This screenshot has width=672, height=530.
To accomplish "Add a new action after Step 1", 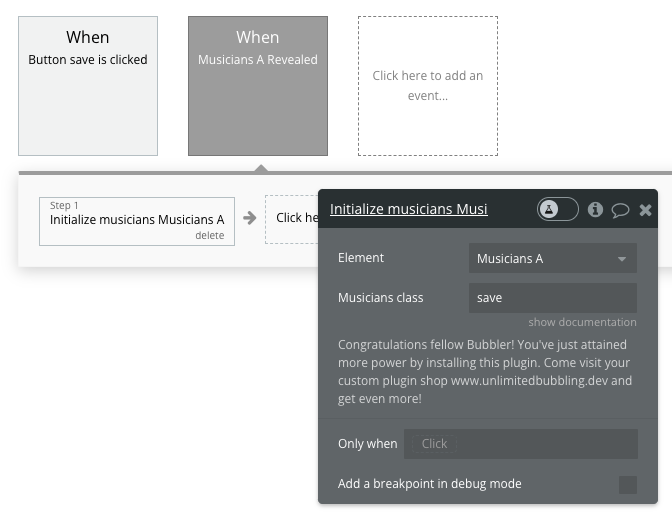I will [292, 219].
